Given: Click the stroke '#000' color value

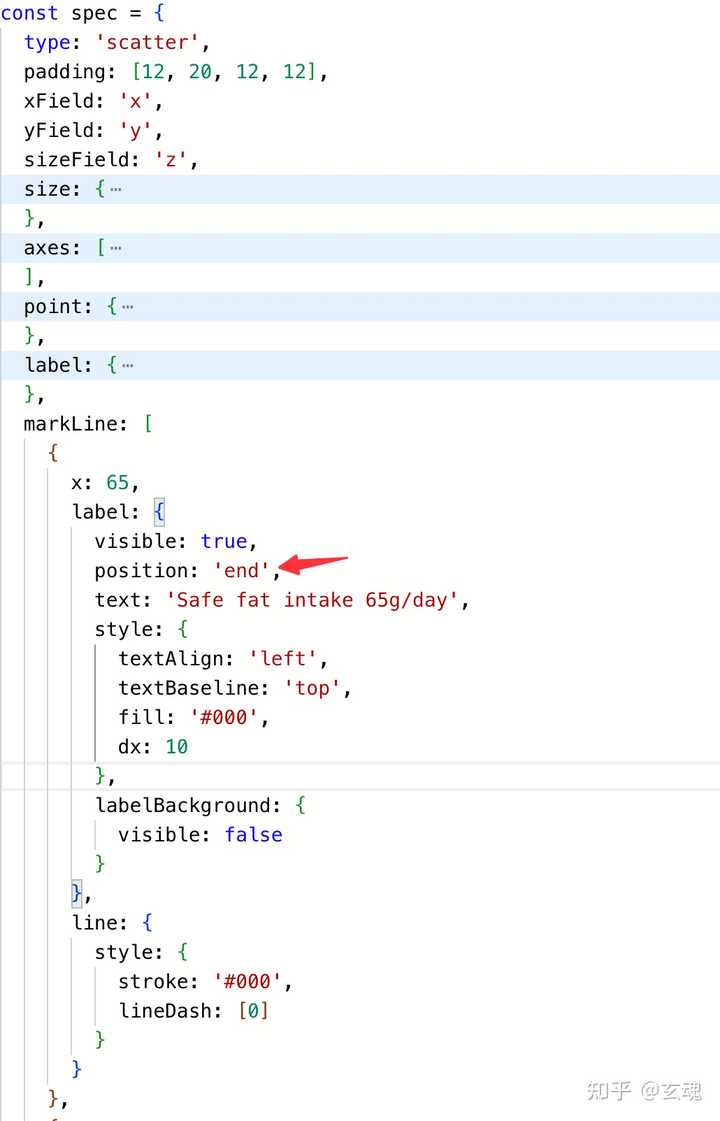Looking at the screenshot, I should [248, 981].
